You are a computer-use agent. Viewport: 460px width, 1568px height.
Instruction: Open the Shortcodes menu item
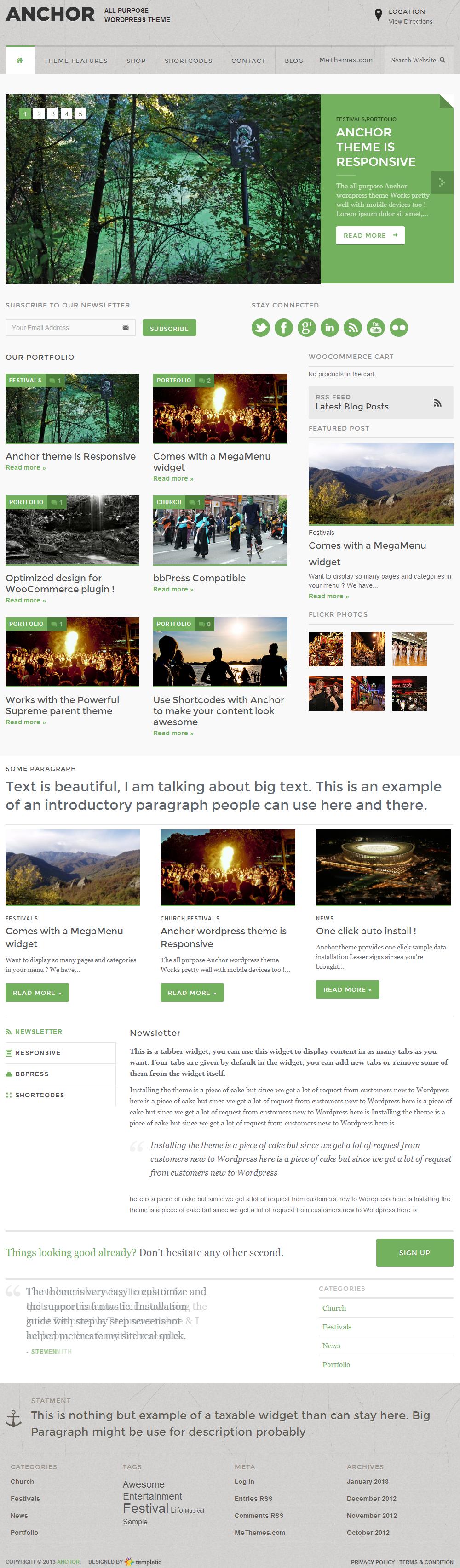[x=188, y=61]
